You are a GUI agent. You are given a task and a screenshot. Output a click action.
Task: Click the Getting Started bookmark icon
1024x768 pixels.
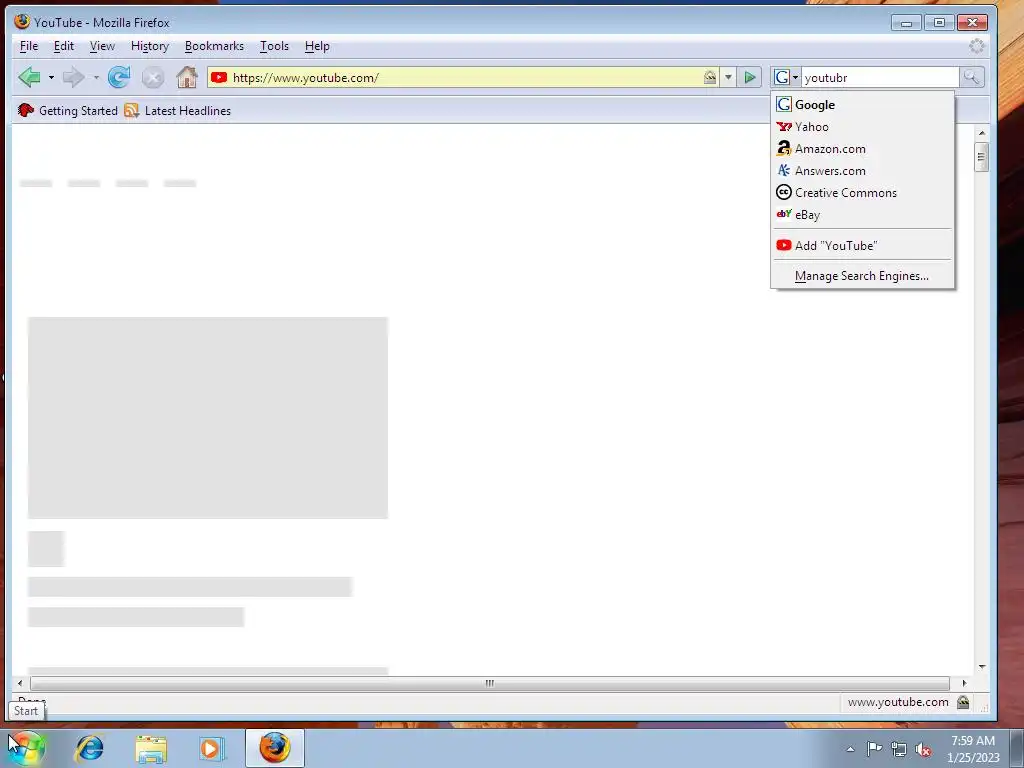click(26, 110)
